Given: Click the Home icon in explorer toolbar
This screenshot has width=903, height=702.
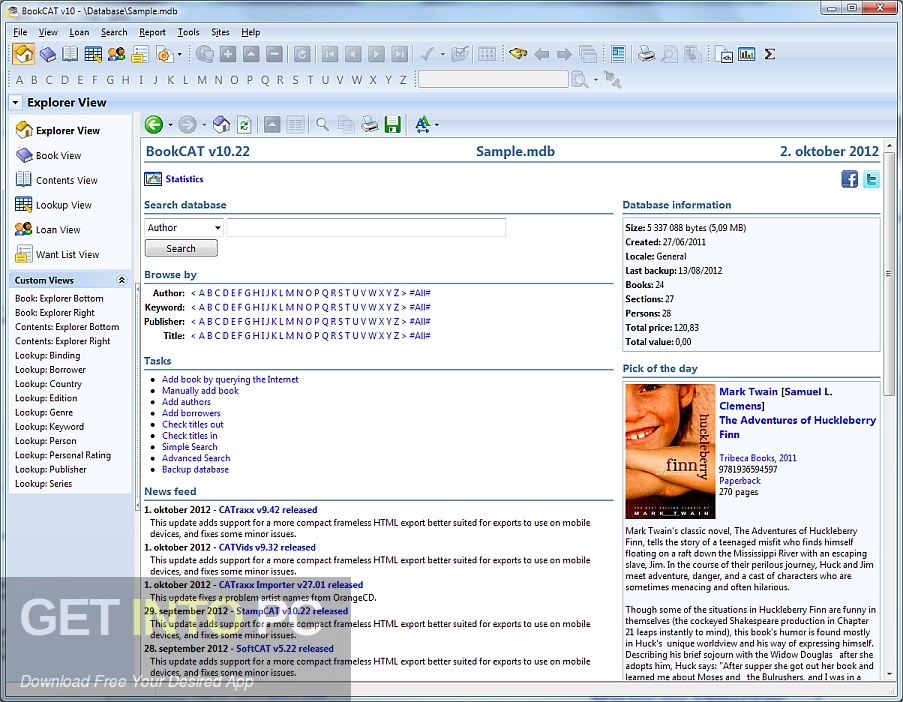Looking at the screenshot, I should [222, 124].
